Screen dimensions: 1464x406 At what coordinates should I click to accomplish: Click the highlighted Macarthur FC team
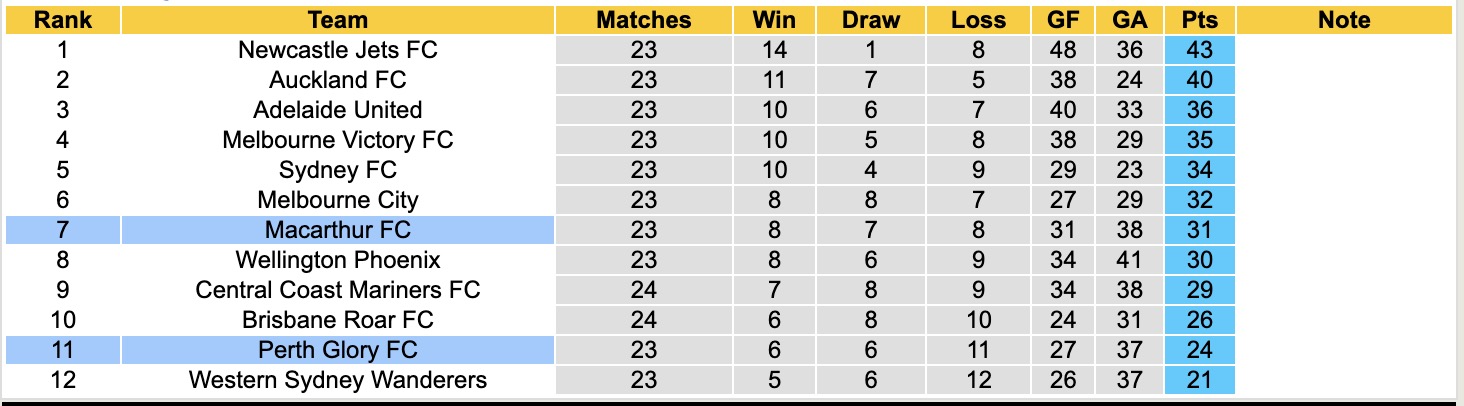click(x=338, y=230)
